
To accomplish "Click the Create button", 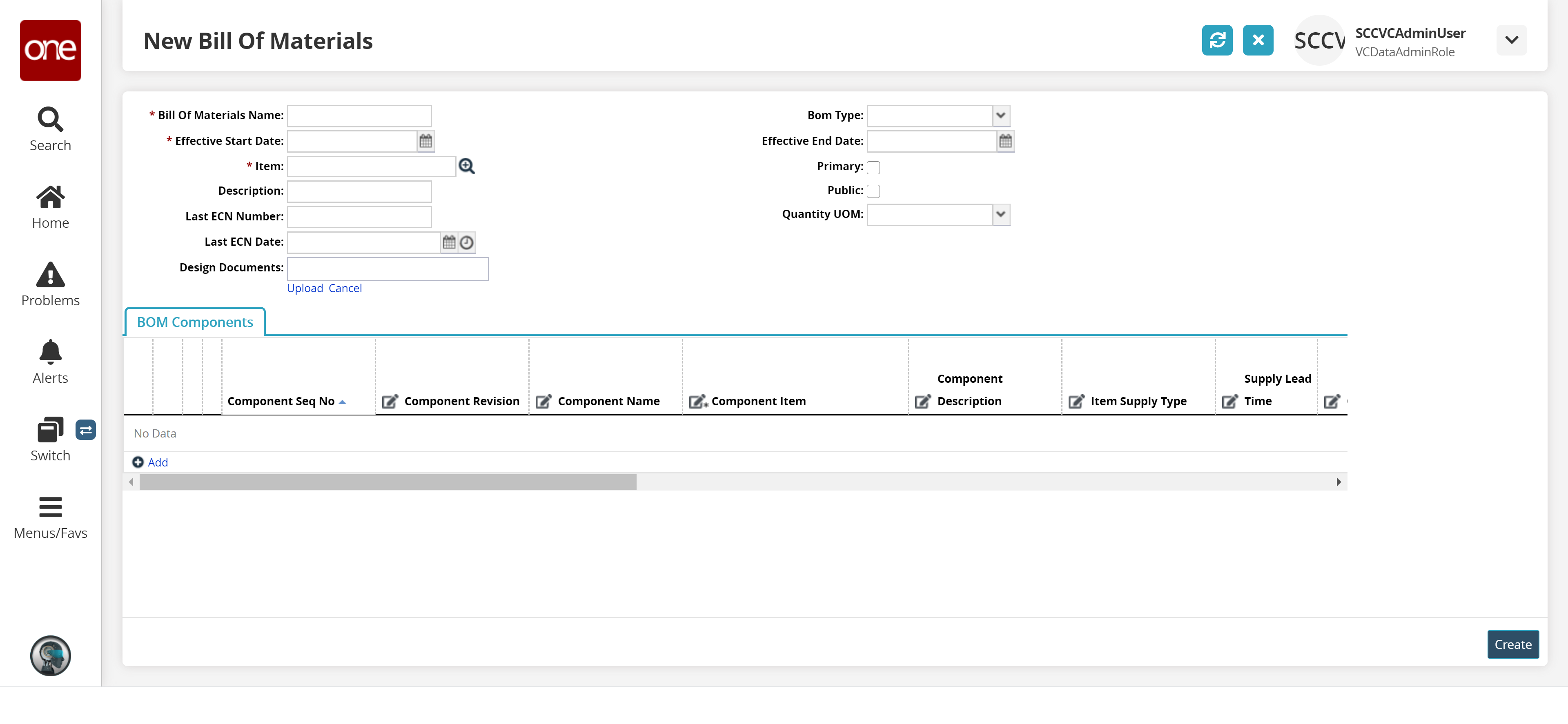I will pyautogui.click(x=1512, y=644).
